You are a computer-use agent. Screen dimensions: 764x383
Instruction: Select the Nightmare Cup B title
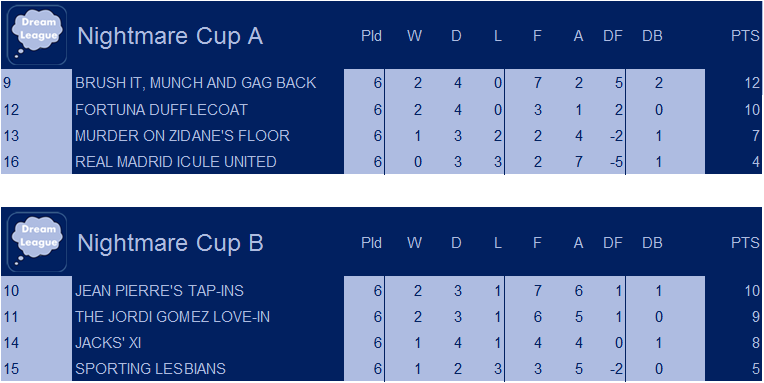170,243
